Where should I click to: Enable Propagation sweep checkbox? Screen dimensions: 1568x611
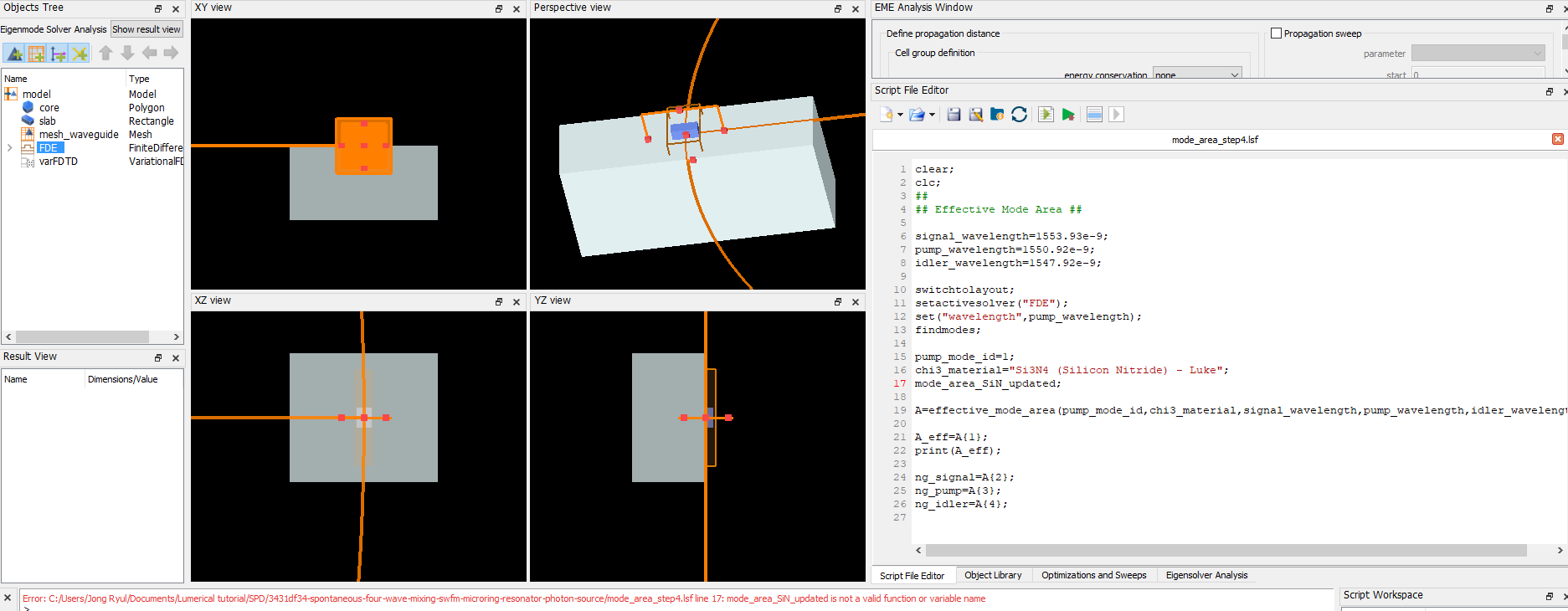tap(1277, 33)
